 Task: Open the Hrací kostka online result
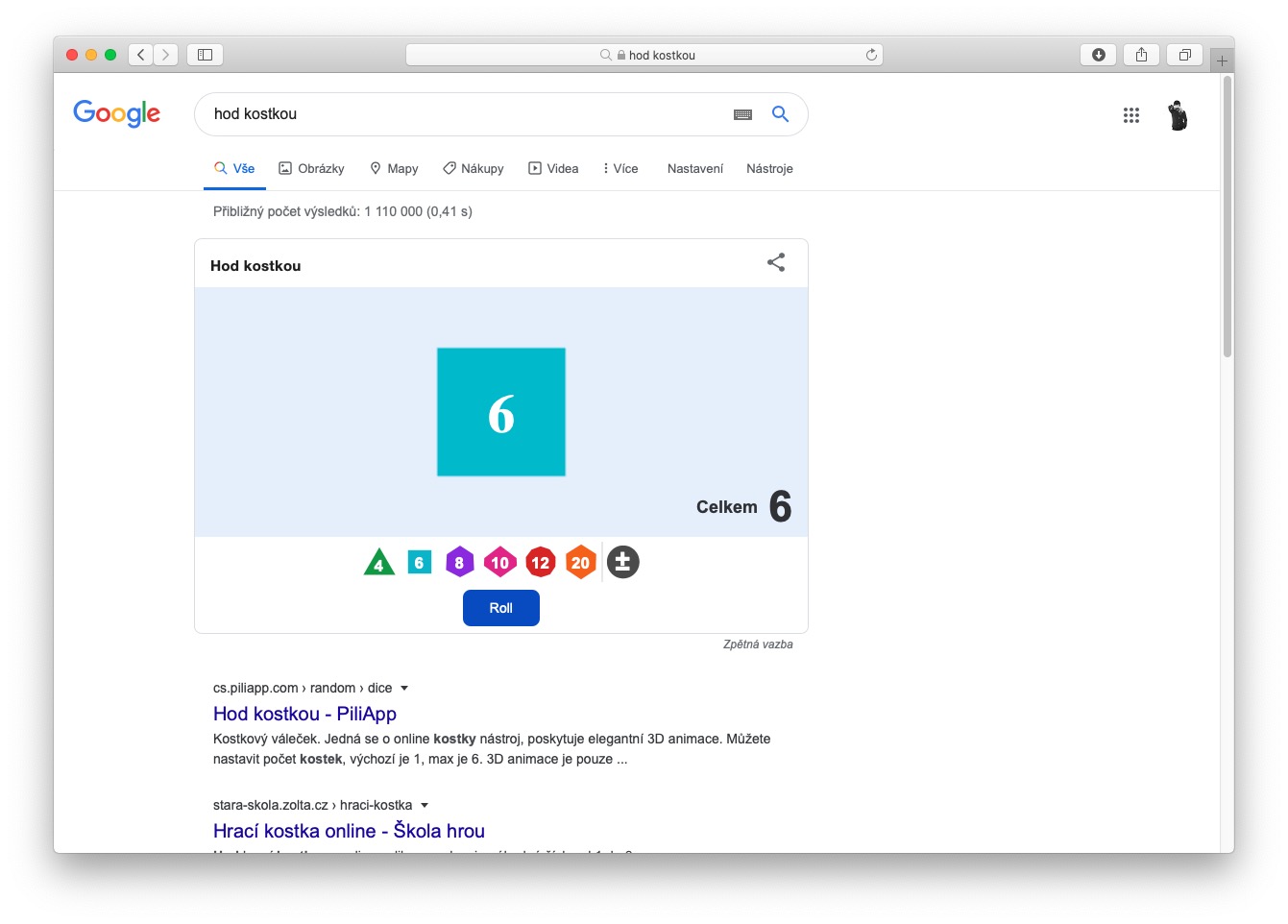click(349, 831)
